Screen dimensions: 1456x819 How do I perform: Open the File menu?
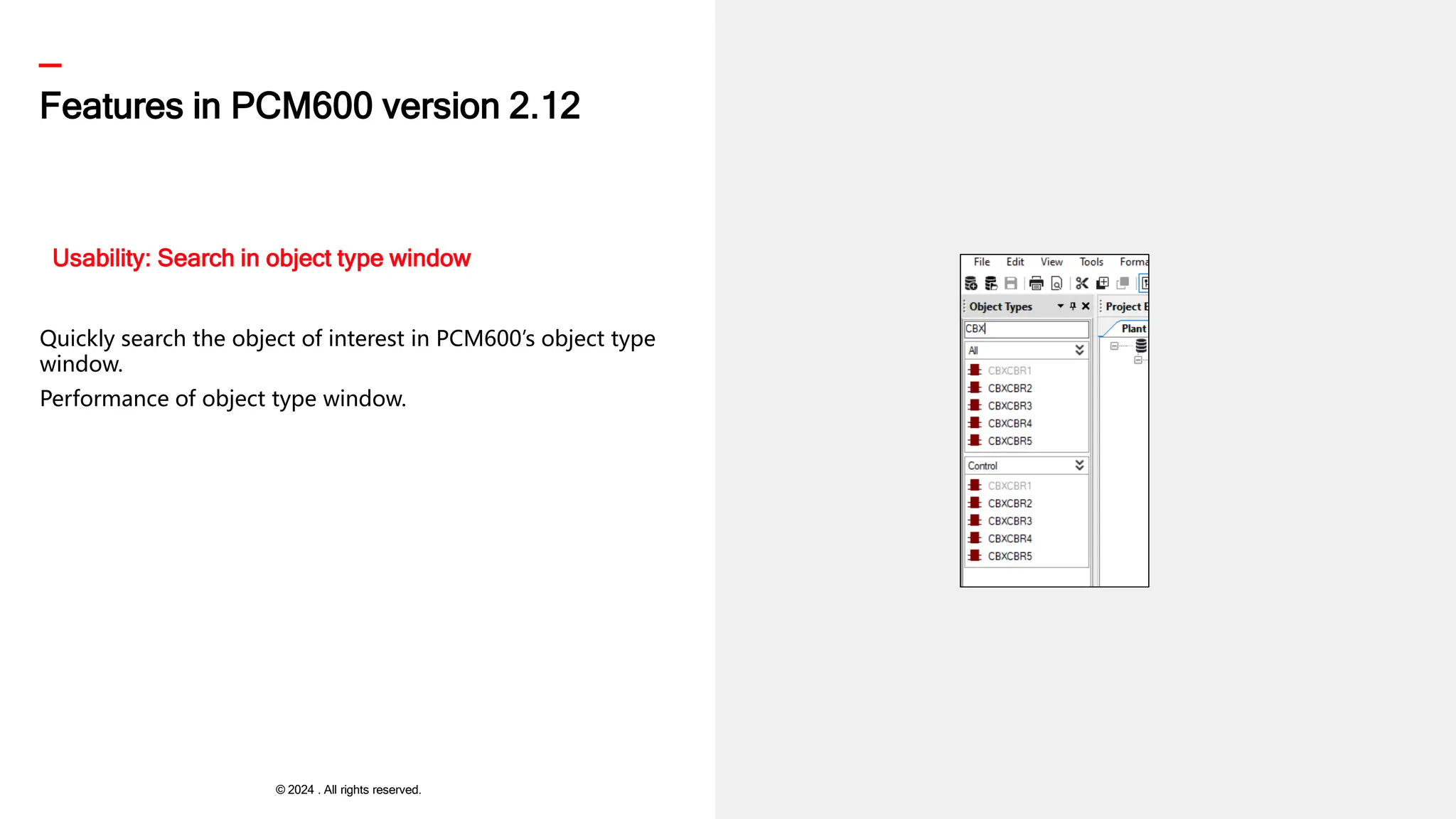(982, 262)
